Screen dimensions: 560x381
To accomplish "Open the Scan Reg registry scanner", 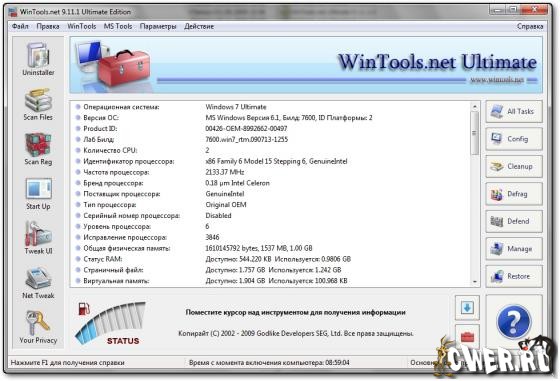I will 38,149.
